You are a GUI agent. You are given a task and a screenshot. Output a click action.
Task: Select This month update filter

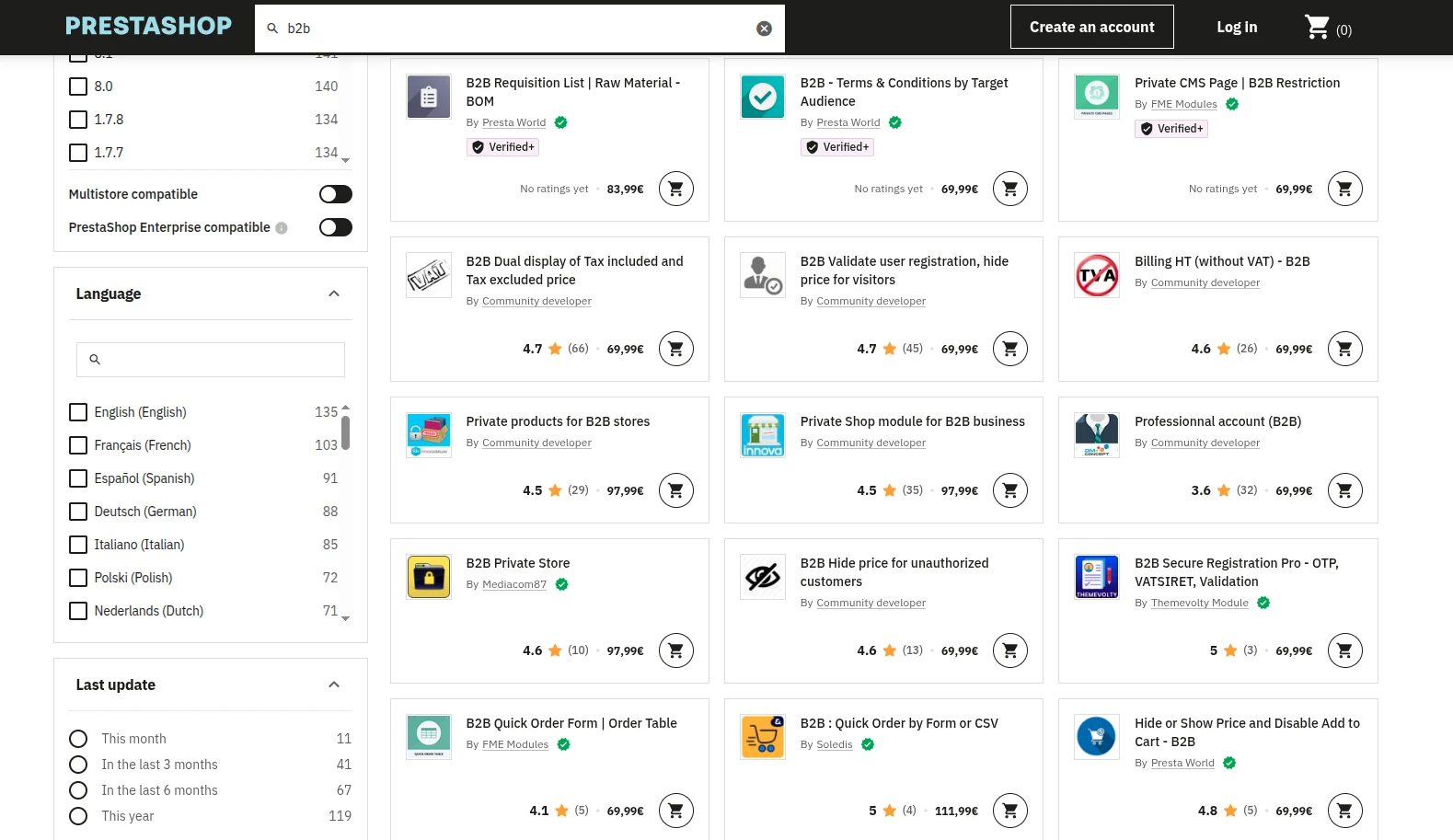pyautogui.click(x=78, y=739)
